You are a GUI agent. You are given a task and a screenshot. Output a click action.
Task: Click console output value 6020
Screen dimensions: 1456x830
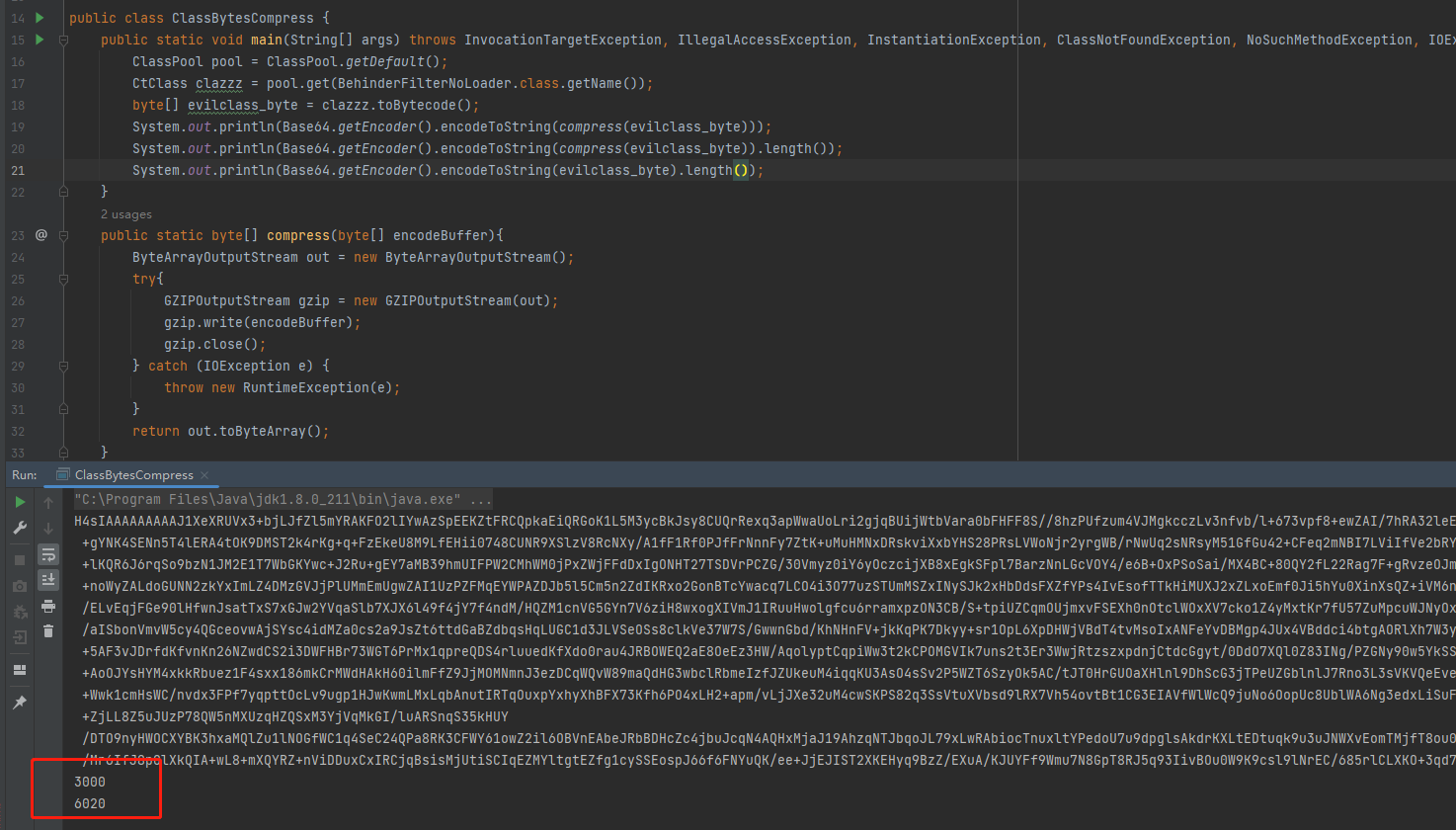[x=90, y=803]
